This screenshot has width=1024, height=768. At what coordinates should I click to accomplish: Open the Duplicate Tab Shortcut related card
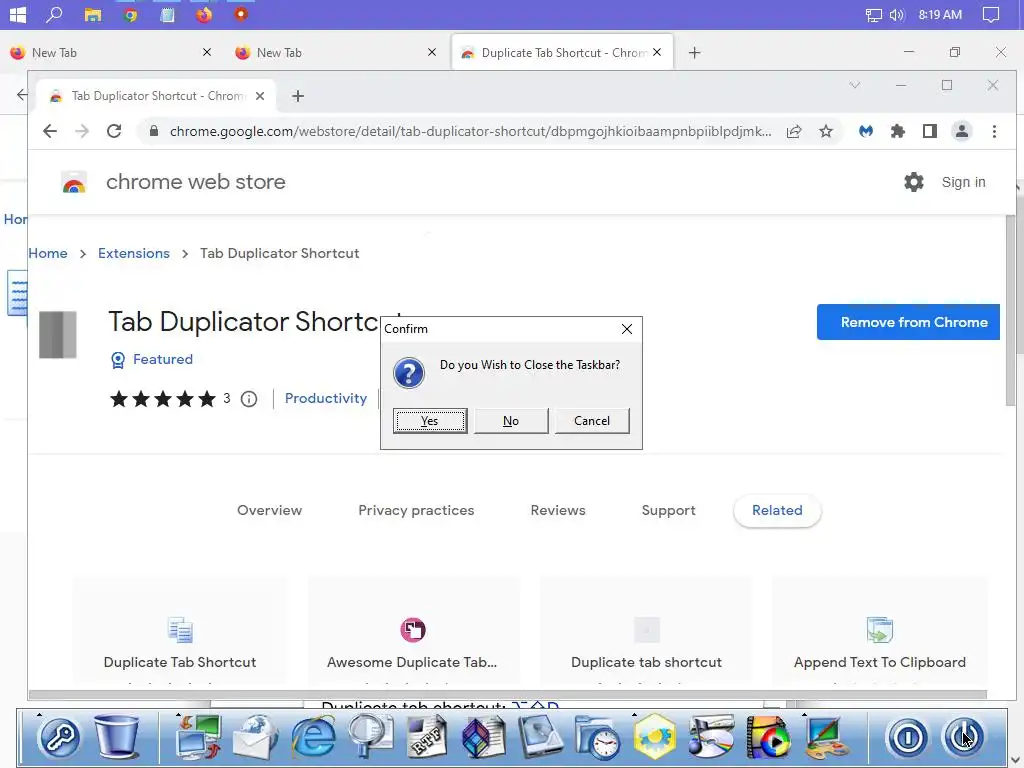[x=180, y=632]
